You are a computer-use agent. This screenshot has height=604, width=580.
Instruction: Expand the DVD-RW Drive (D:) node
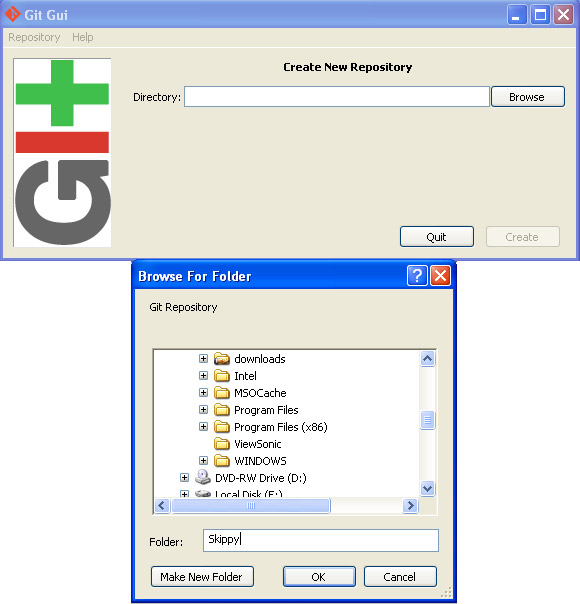(184, 478)
